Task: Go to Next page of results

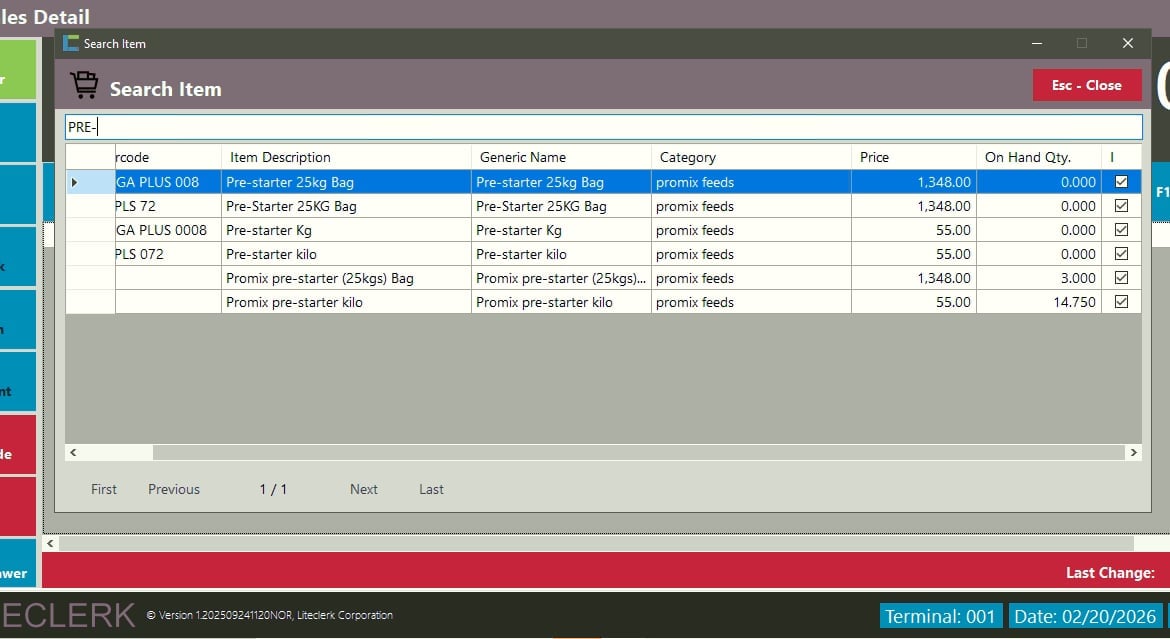Action: pyautogui.click(x=363, y=489)
